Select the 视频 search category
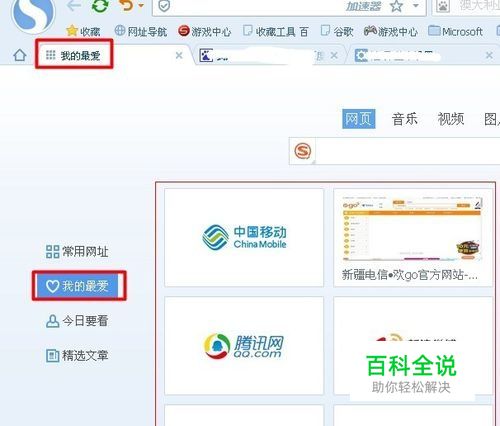This screenshot has width=500, height=426. (x=451, y=119)
